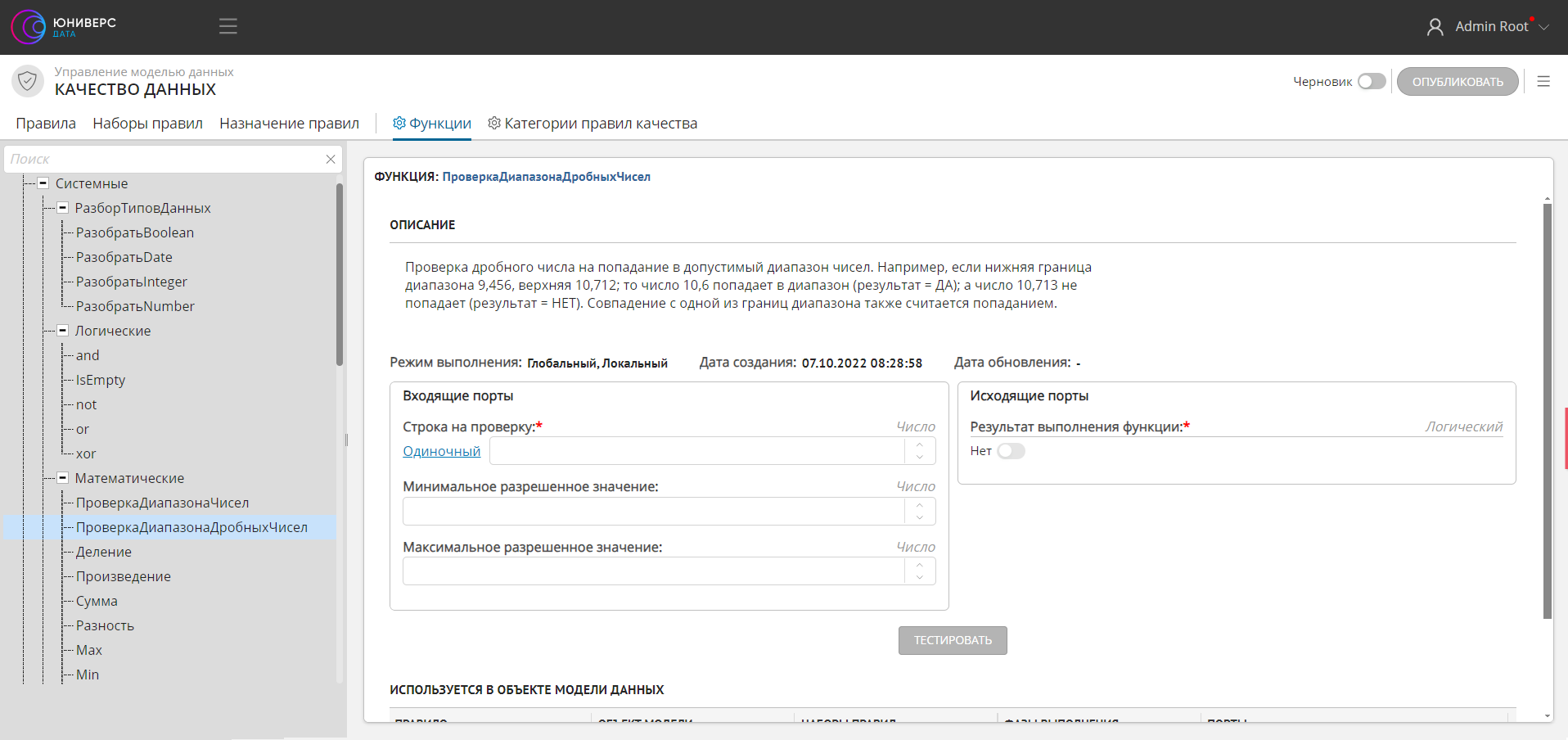The image size is (1568, 740).
Task: Click the data quality shield icon
Action: pyautogui.click(x=28, y=81)
